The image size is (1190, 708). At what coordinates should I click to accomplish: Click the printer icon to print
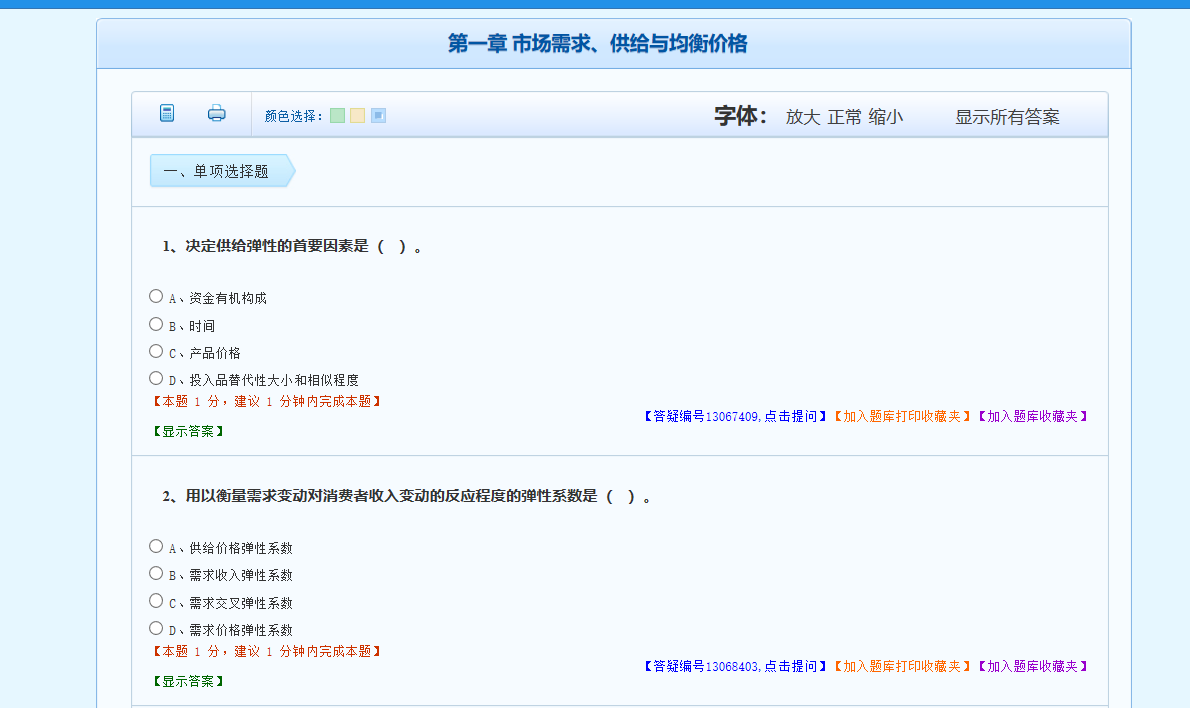[x=217, y=113]
